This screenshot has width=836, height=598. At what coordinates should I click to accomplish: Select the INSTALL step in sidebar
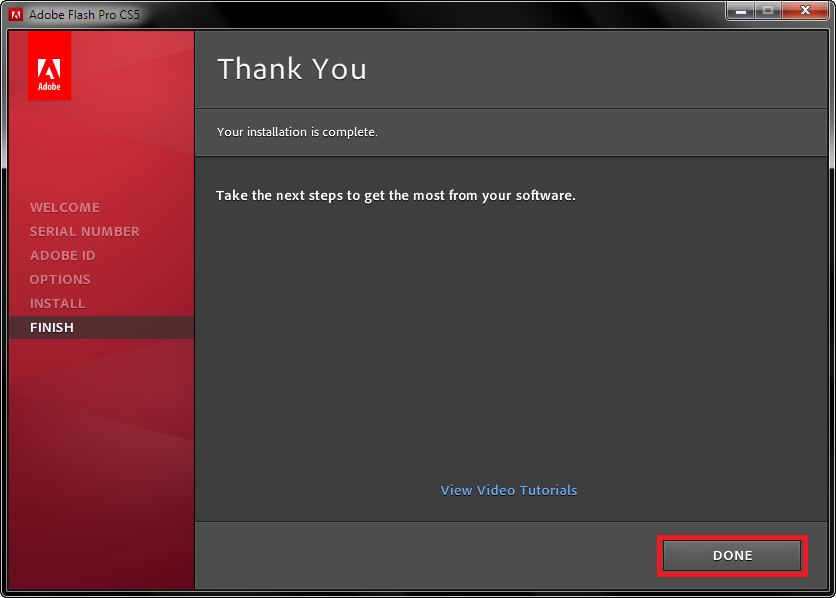pyautogui.click(x=58, y=303)
